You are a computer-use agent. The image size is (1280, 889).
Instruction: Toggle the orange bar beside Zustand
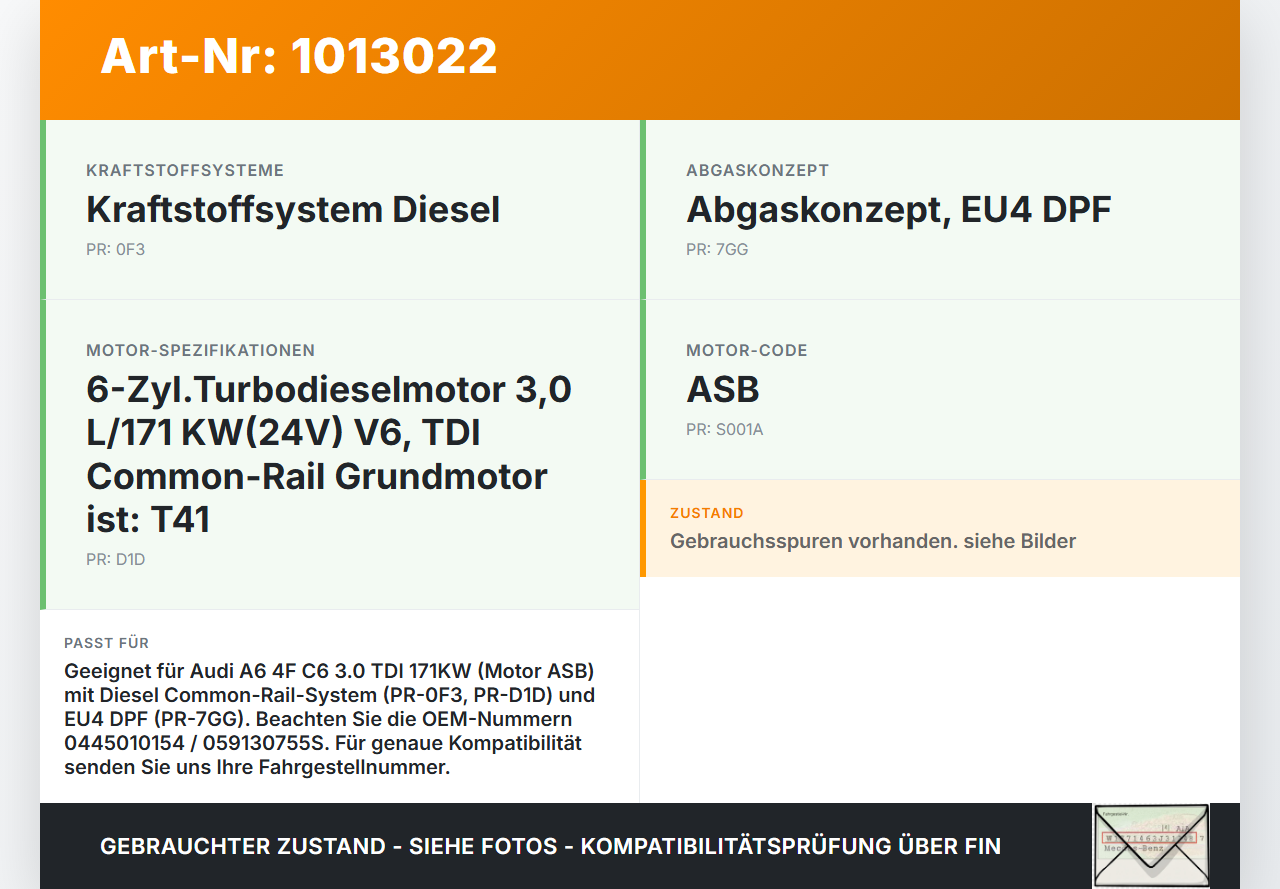[644, 528]
